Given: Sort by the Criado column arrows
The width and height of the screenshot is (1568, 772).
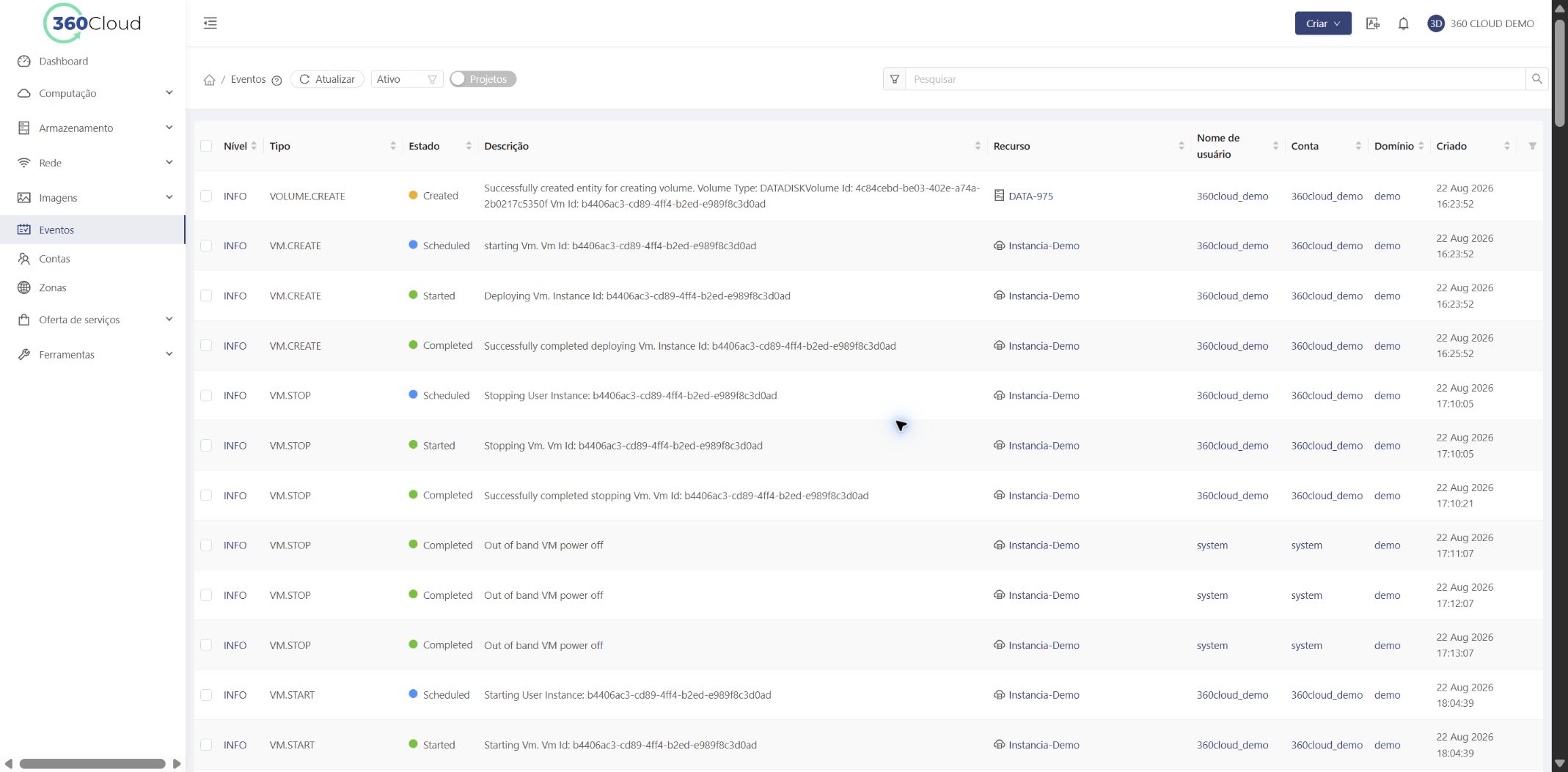Looking at the screenshot, I should pos(1506,146).
